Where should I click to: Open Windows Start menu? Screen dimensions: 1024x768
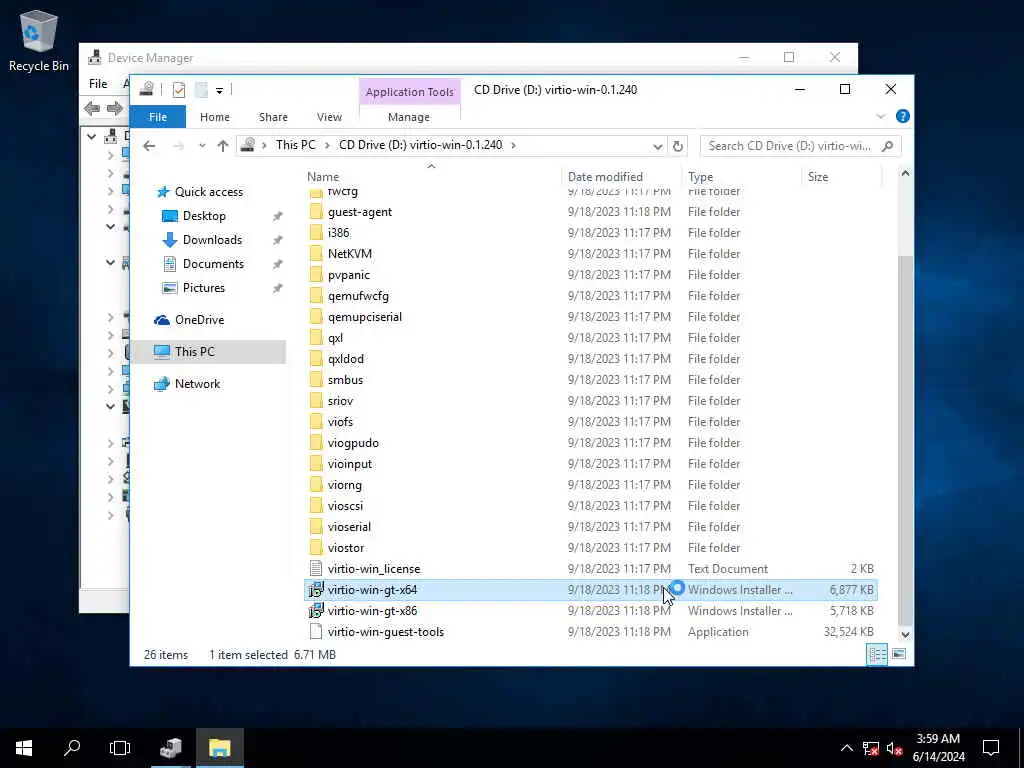(24, 748)
